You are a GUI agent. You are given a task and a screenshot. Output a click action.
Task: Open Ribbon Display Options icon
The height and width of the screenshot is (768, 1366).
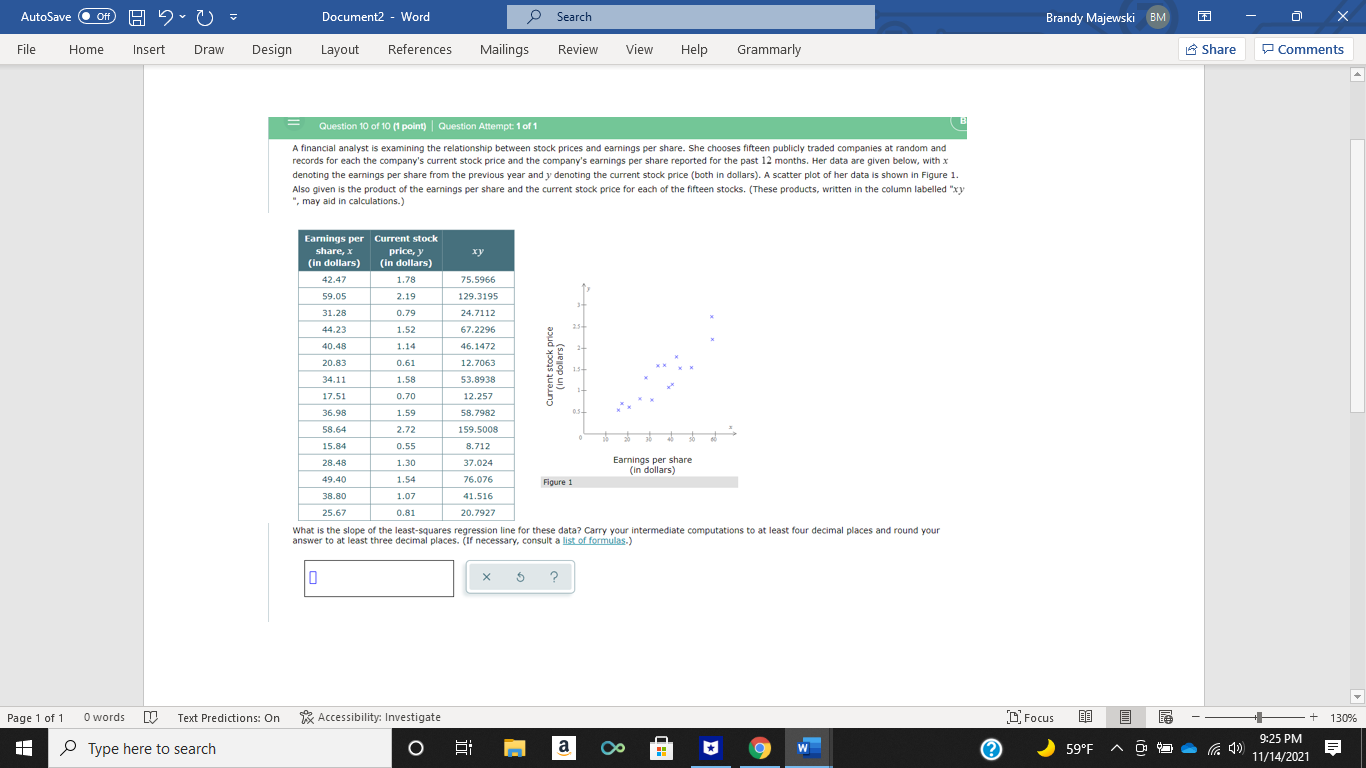(x=1204, y=17)
